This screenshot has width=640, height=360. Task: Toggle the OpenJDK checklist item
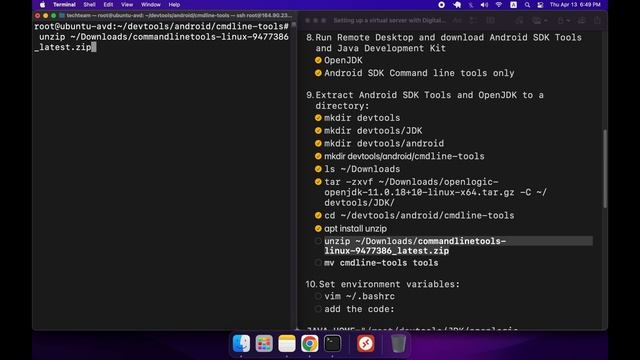click(x=318, y=60)
